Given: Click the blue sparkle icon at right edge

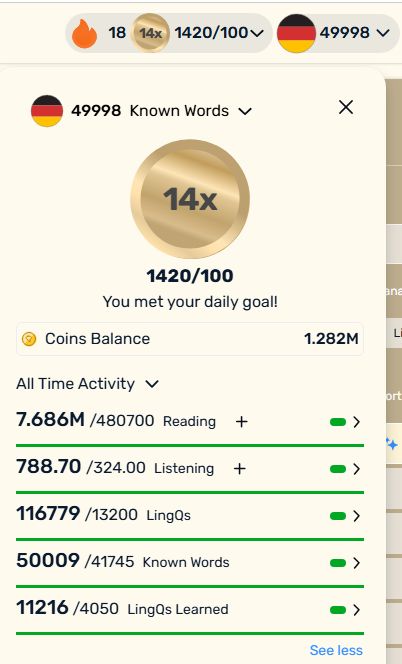Looking at the screenshot, I should pyautogui.click(x=391, y=444).
